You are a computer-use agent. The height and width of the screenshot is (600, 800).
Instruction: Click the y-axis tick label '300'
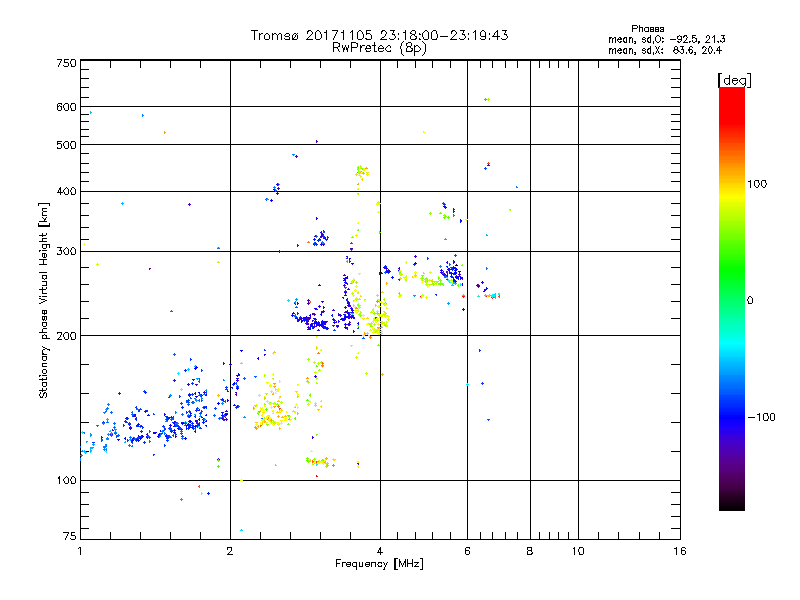pos(66,252)
